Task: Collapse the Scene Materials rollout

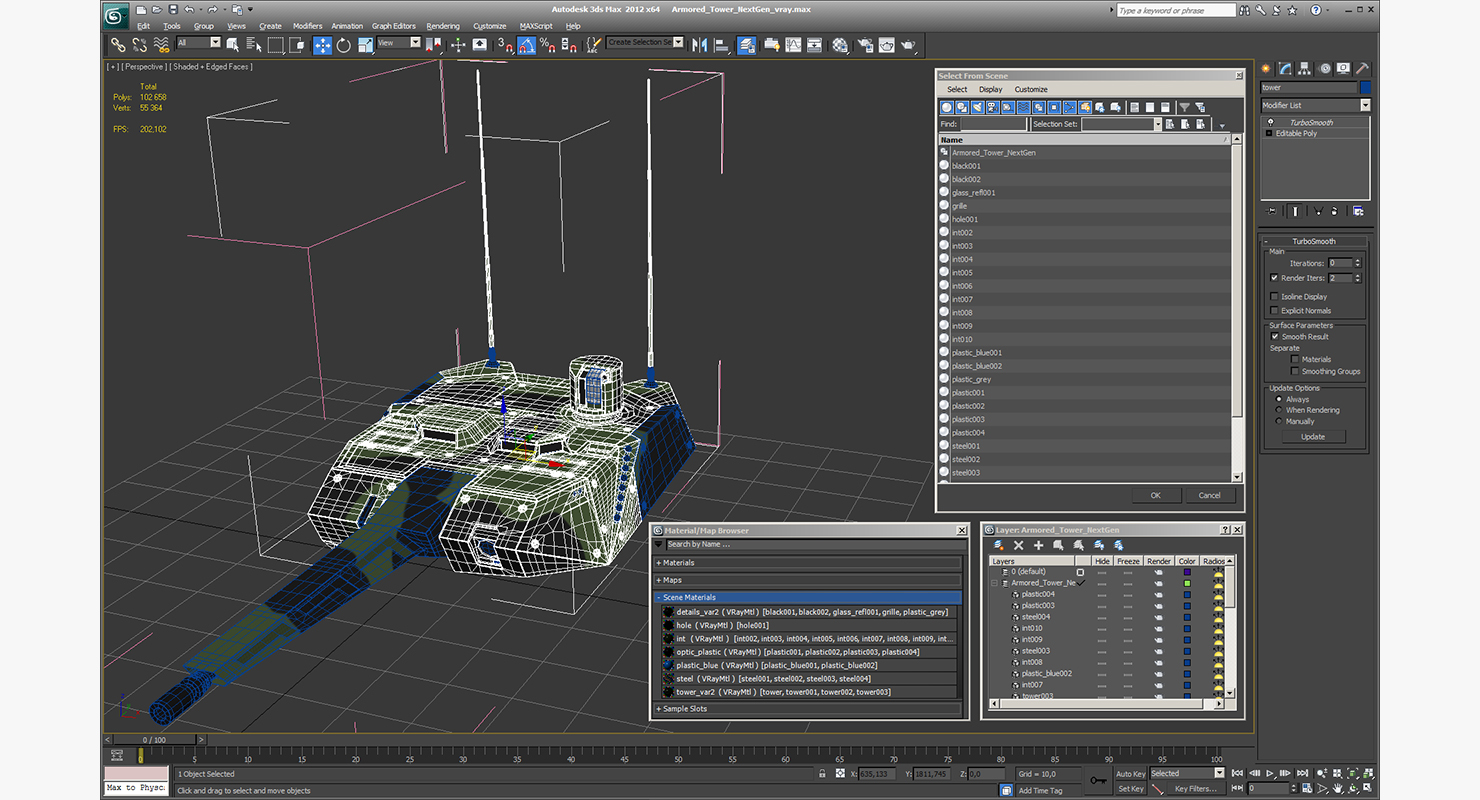Action: [808, 597]
